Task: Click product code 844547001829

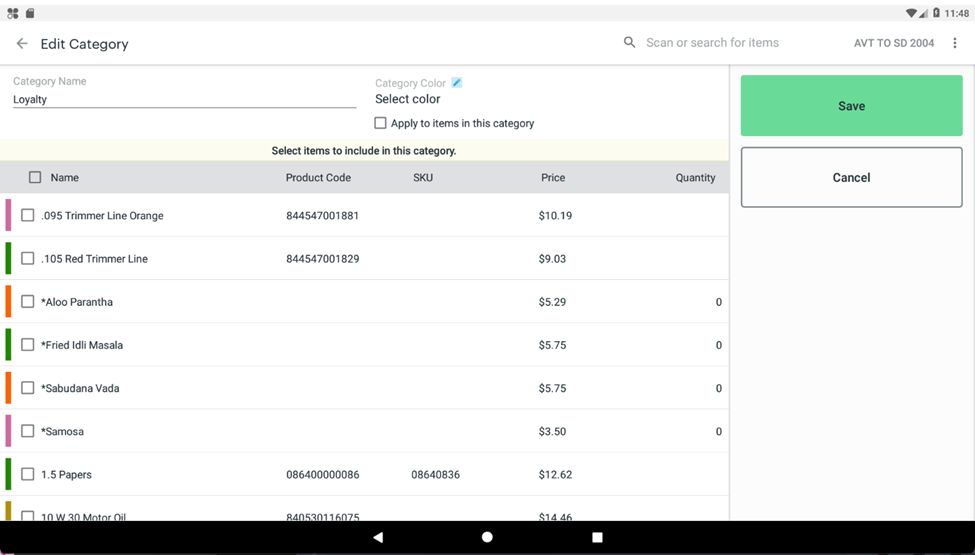Action: (322, 259)
